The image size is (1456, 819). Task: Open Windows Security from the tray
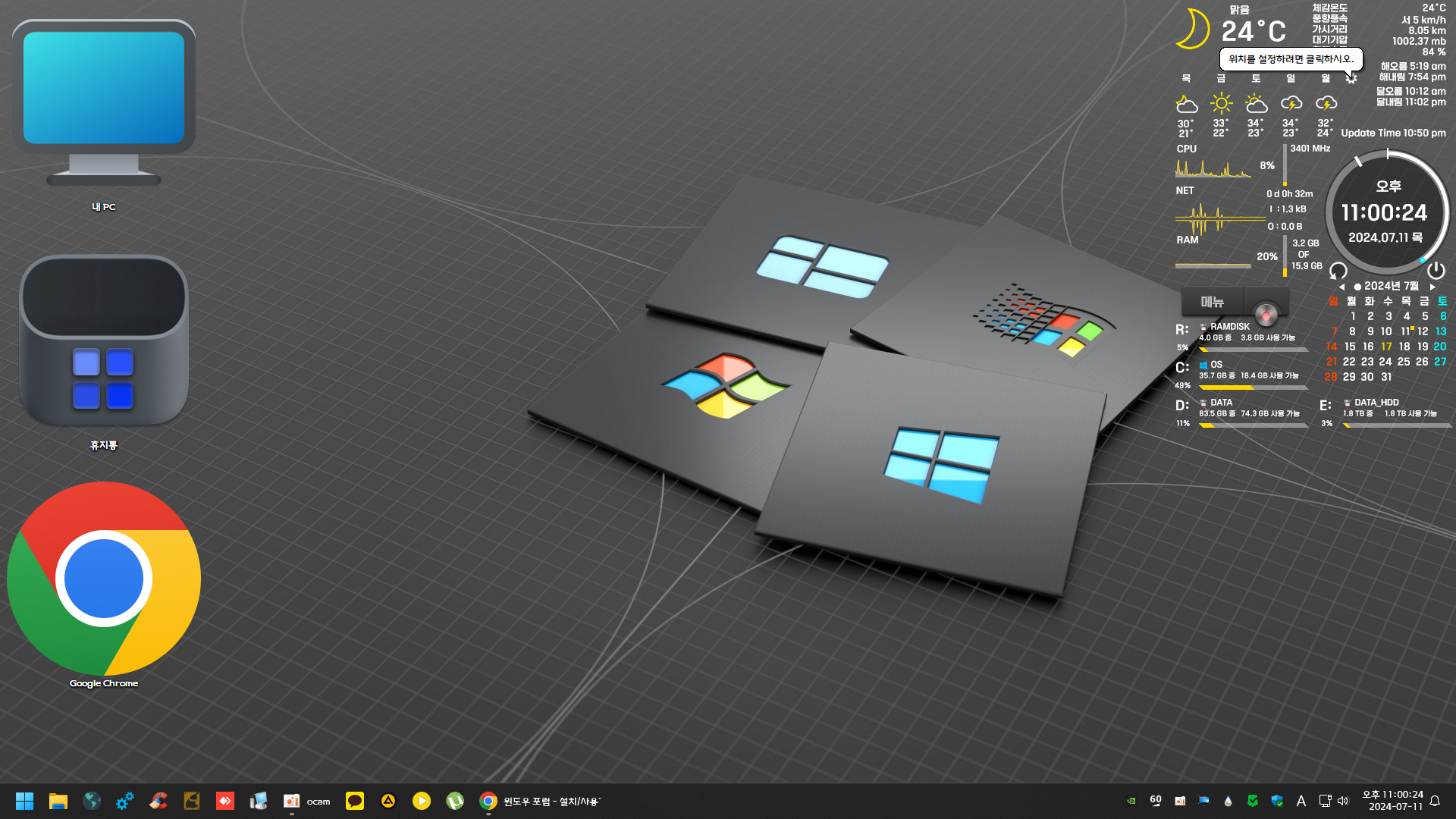(1277, 801)
